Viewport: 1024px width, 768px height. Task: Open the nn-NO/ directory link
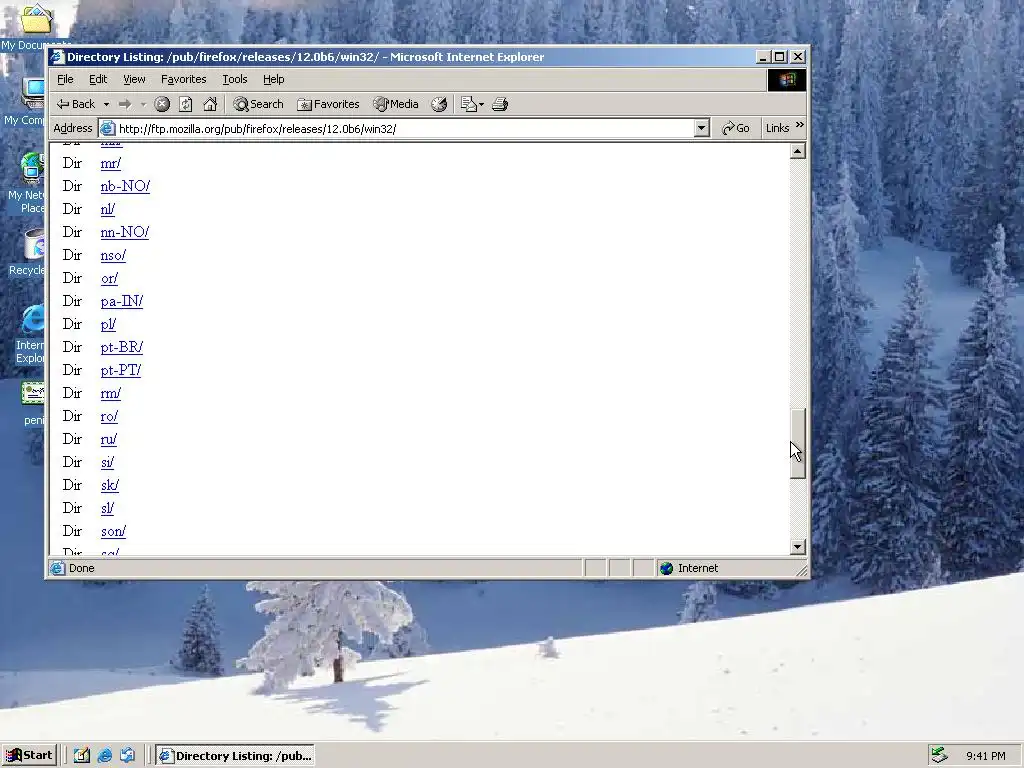(x=125, y=232)
